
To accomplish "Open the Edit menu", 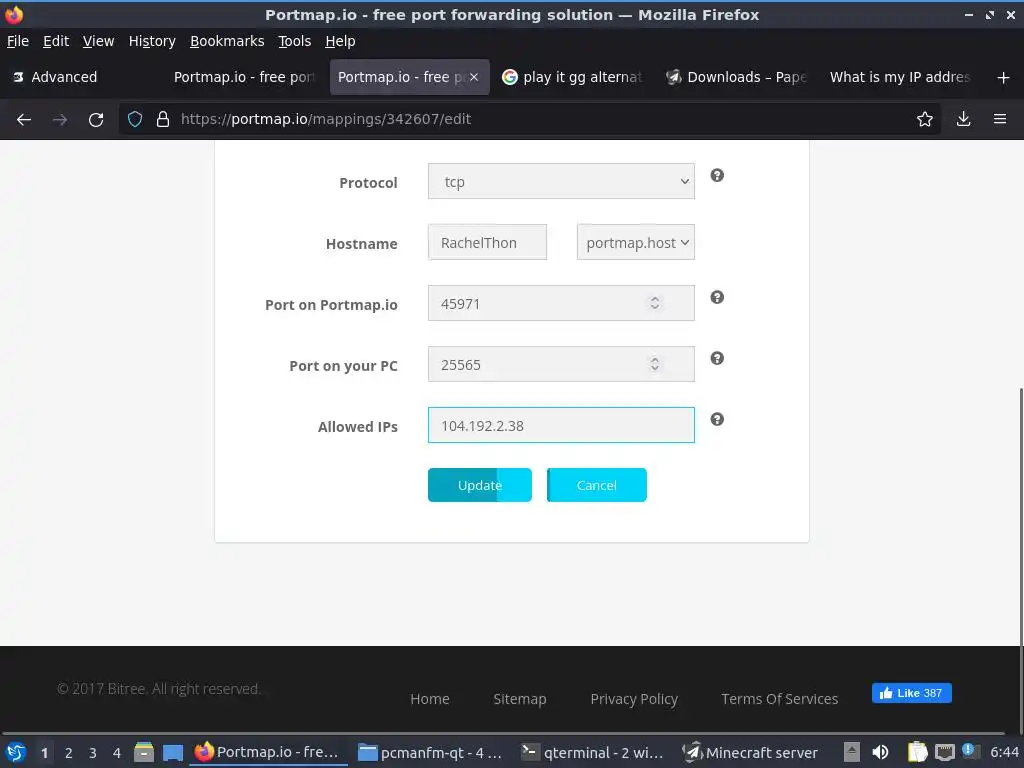I will tap(56, 41).
